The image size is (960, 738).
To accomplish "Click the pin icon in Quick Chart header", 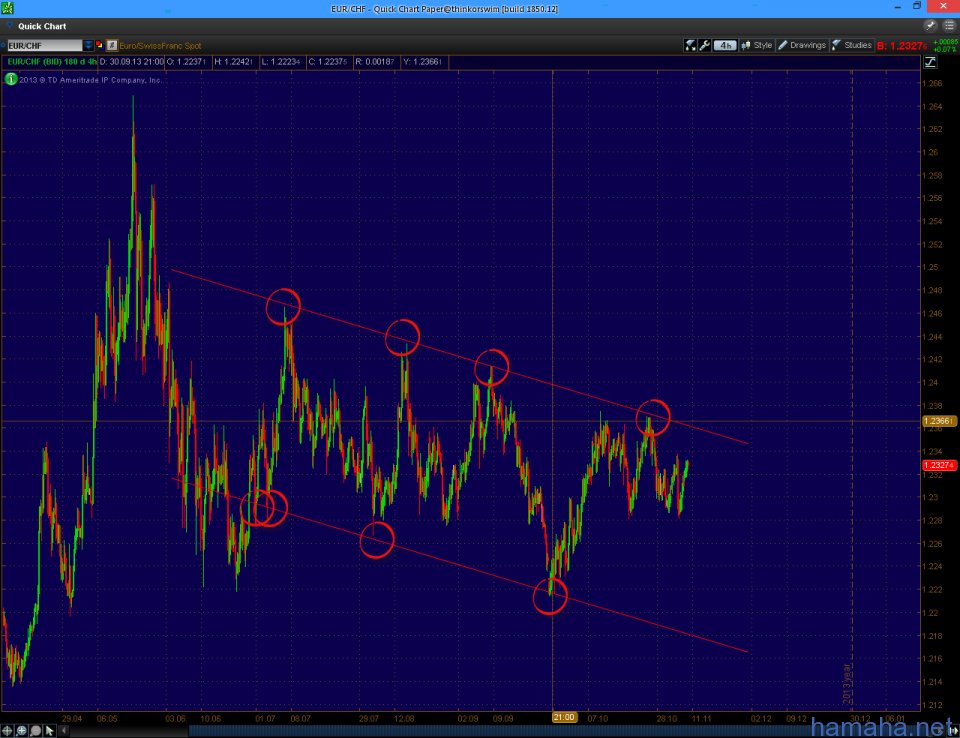I will click(930, 26).
